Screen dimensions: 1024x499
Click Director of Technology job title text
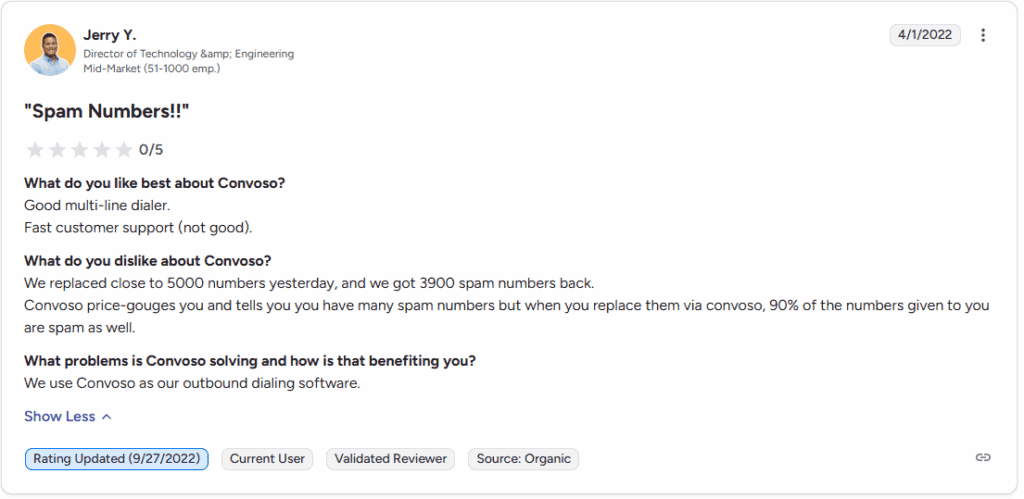click(188, 54)
